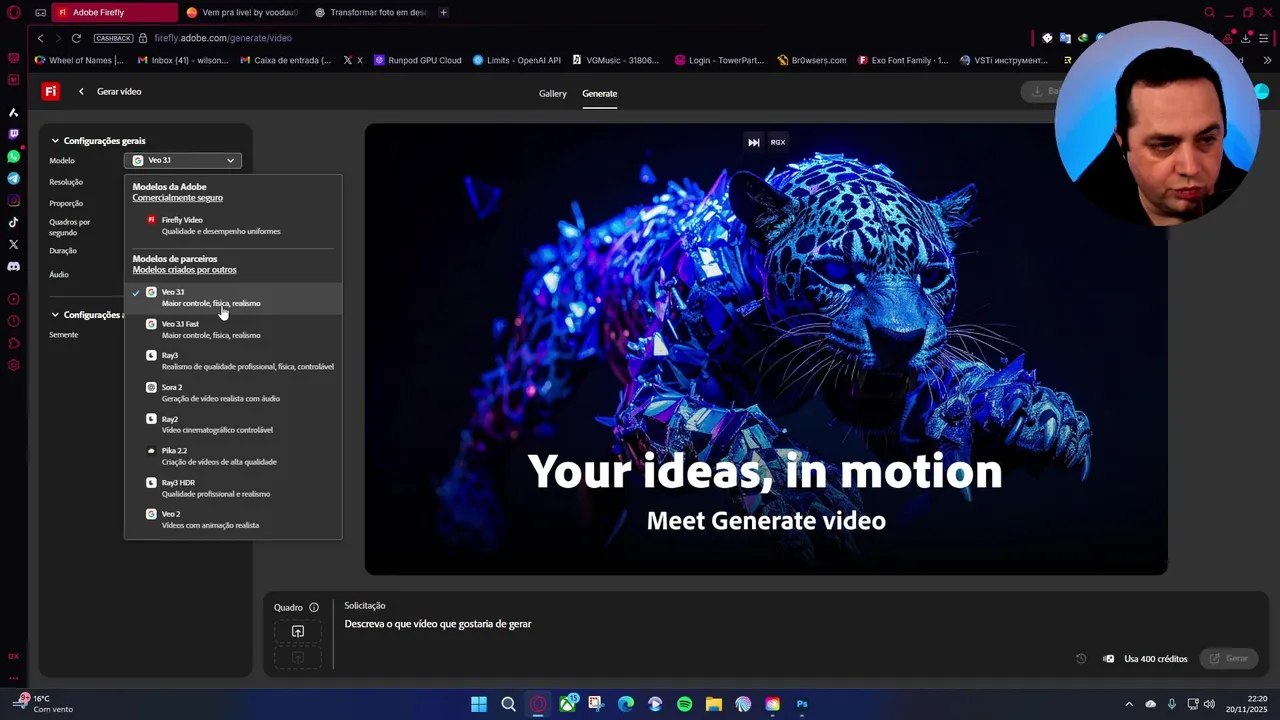Open sidebar settings gear icon

[x=13, y=365]
